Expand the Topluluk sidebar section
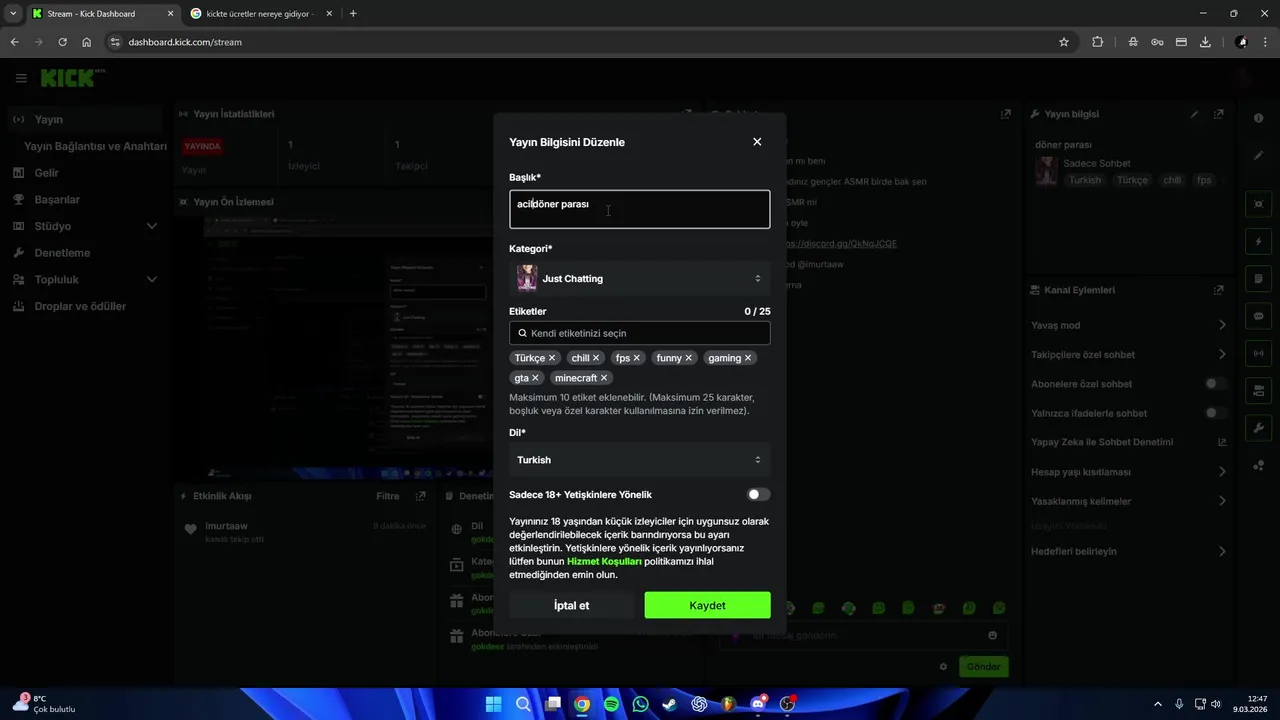 coord(85,279)
